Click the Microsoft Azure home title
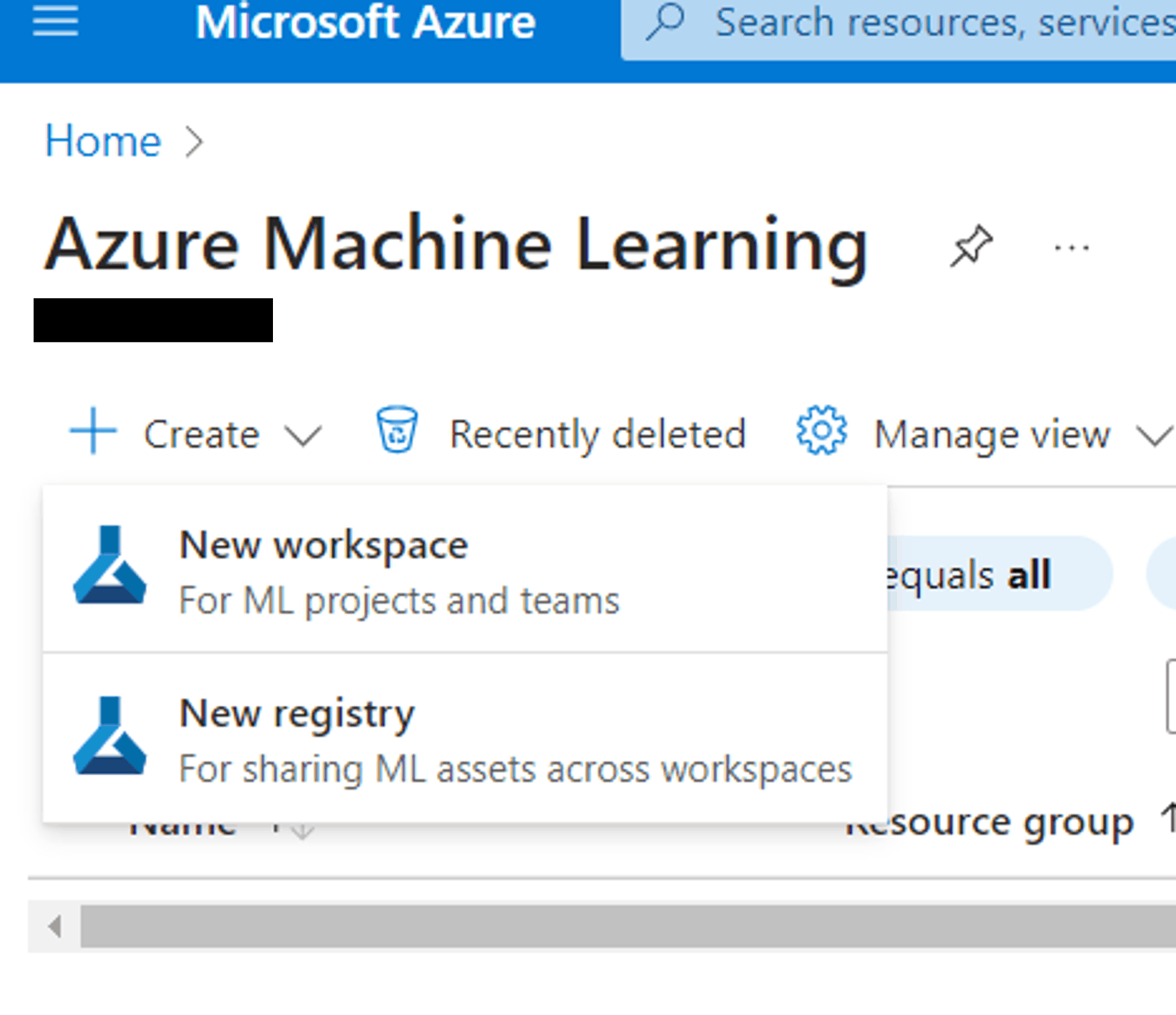 (365, 22)
